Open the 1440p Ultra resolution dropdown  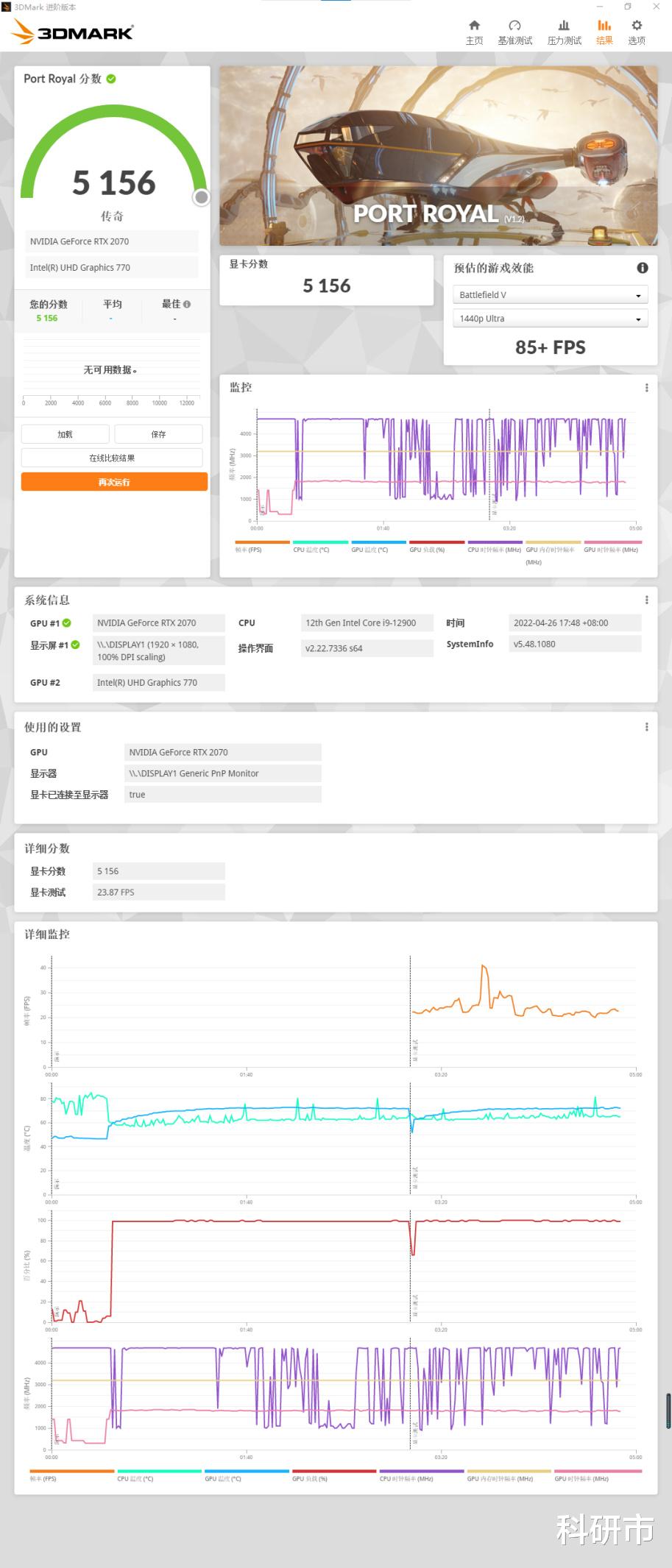pyautogui.click(x=550, y=319)
